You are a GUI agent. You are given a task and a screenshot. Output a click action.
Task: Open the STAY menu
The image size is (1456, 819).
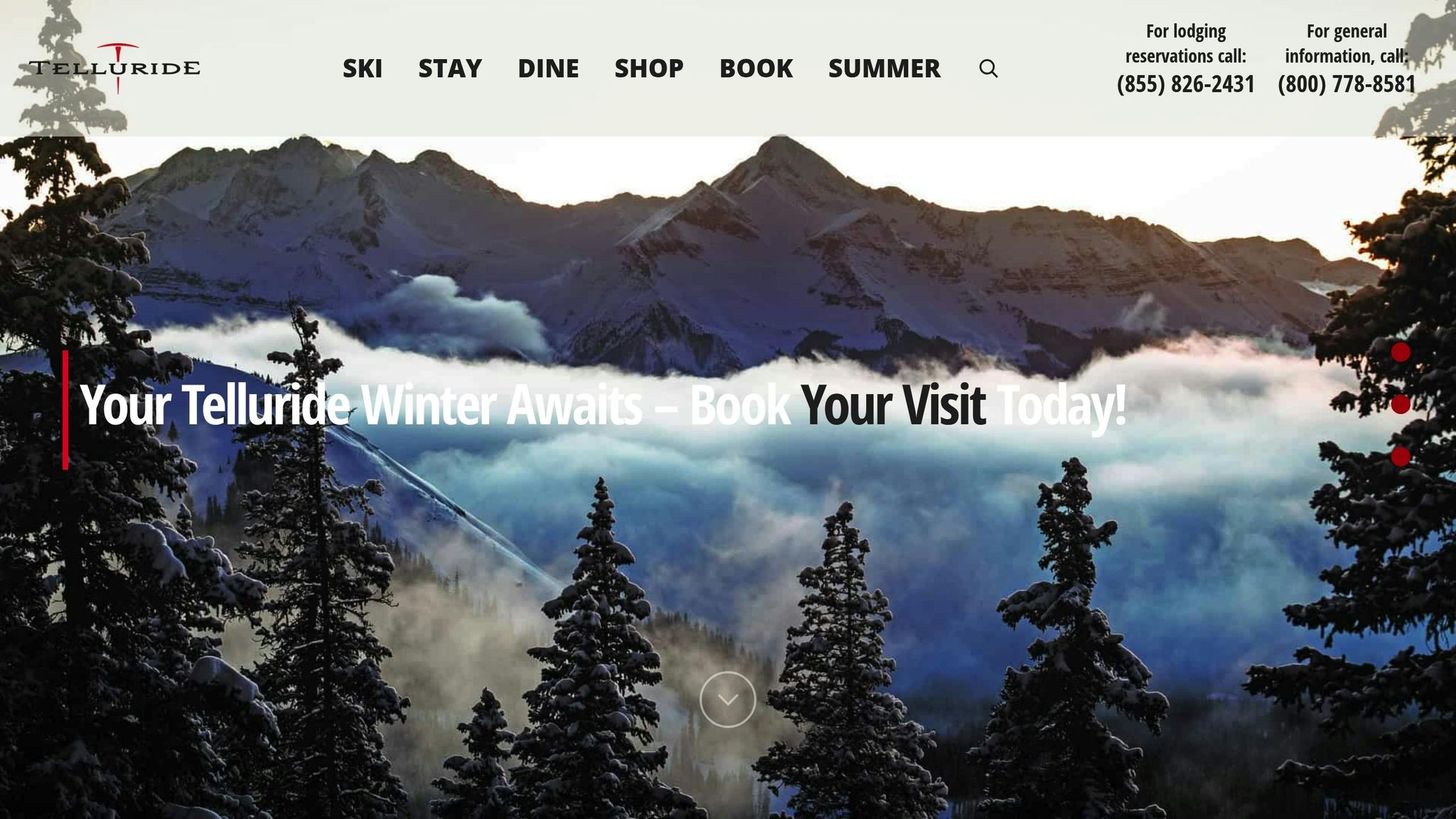tap(450, 68)
